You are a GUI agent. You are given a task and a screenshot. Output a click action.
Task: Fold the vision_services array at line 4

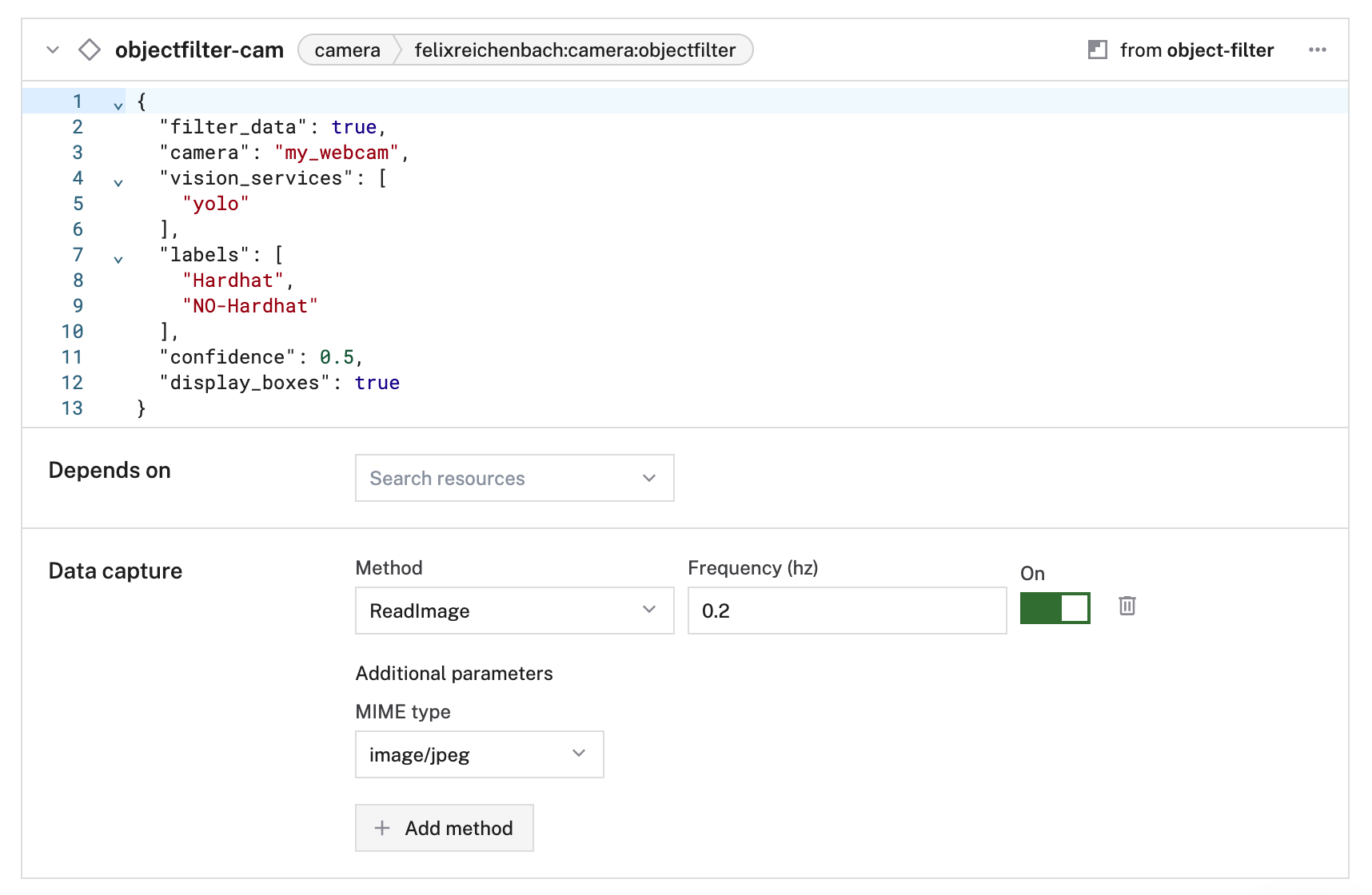tap(118, 182)
